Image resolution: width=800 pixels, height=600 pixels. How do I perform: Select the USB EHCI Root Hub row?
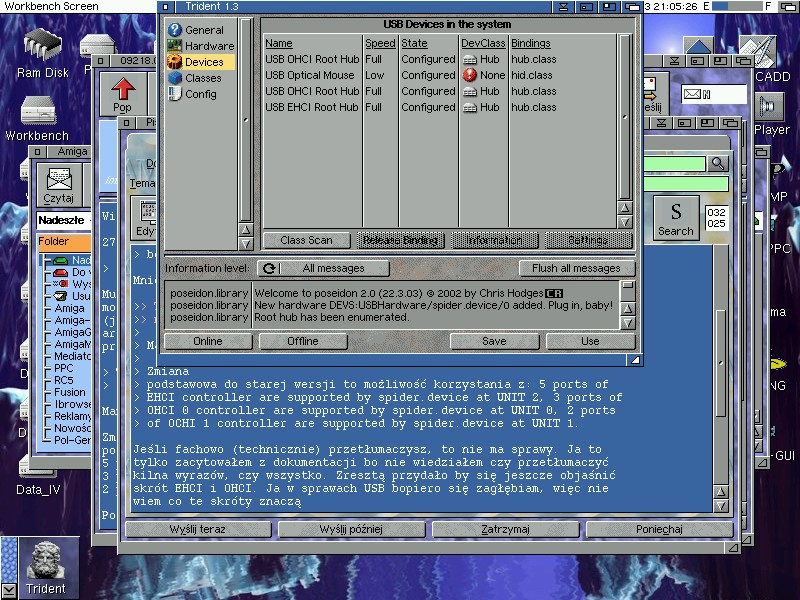tap(439, 108)
